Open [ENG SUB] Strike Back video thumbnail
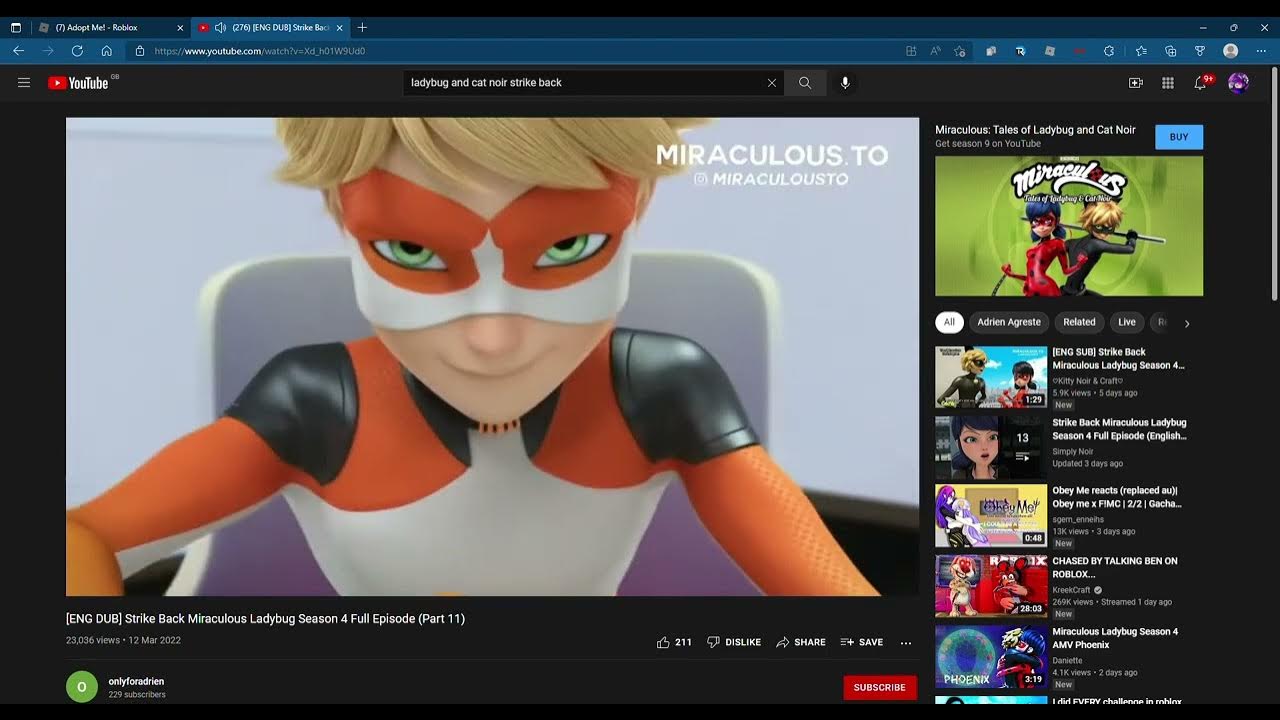 (991, 377)
